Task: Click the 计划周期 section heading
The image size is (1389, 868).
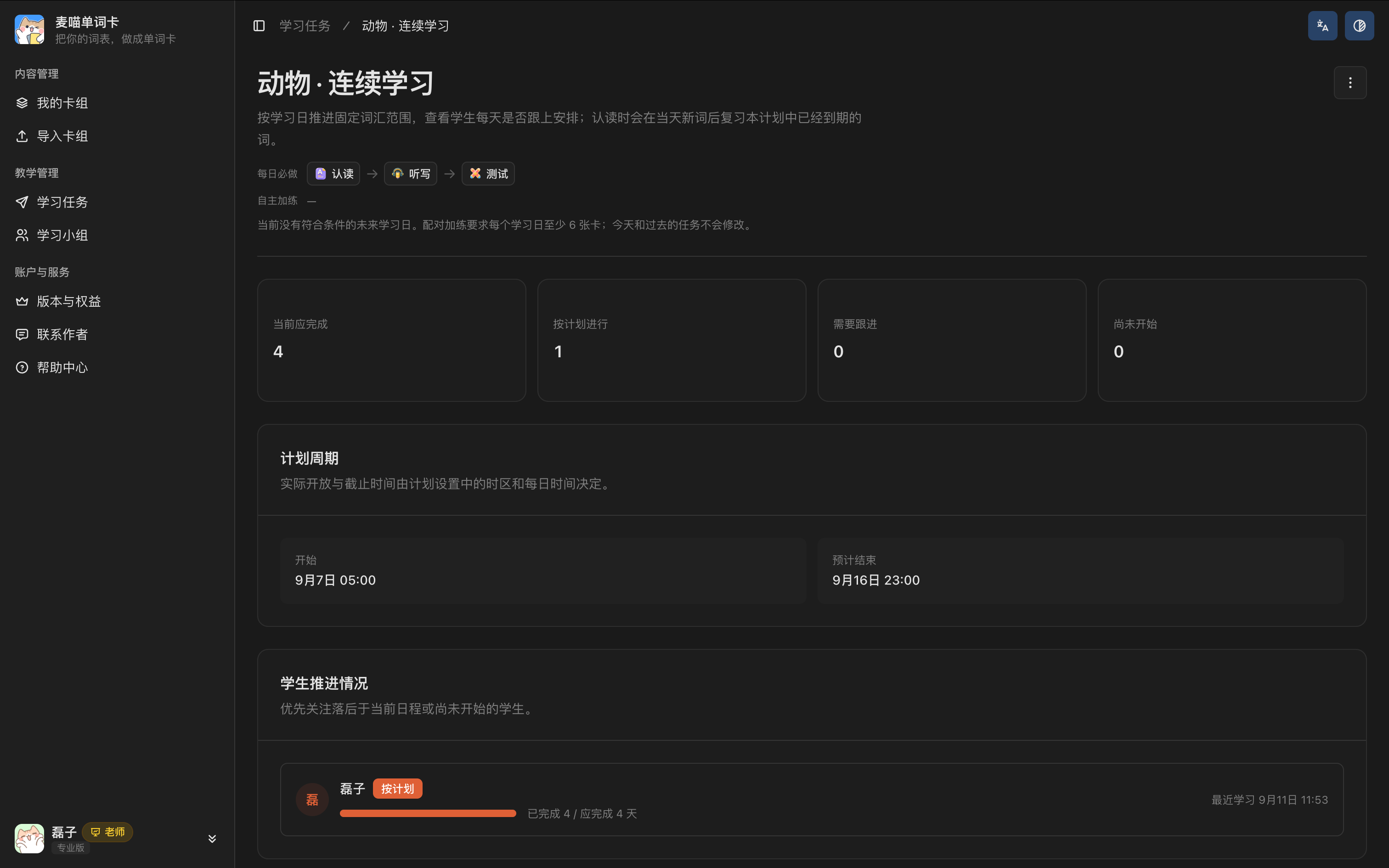Action: 310,459
